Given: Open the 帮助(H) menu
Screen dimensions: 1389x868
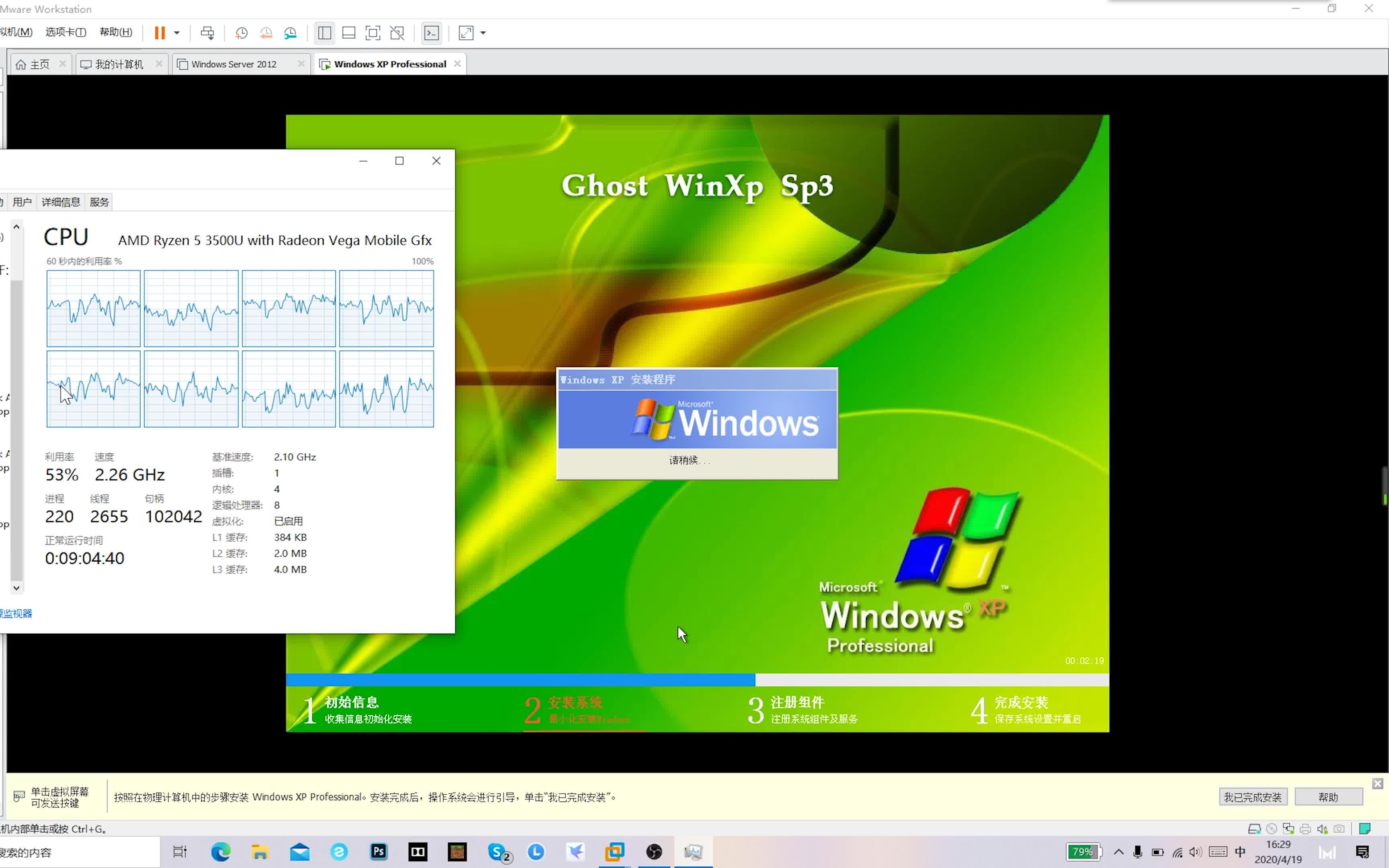Looking at the screenshot, I should click(x=116, y=32).
